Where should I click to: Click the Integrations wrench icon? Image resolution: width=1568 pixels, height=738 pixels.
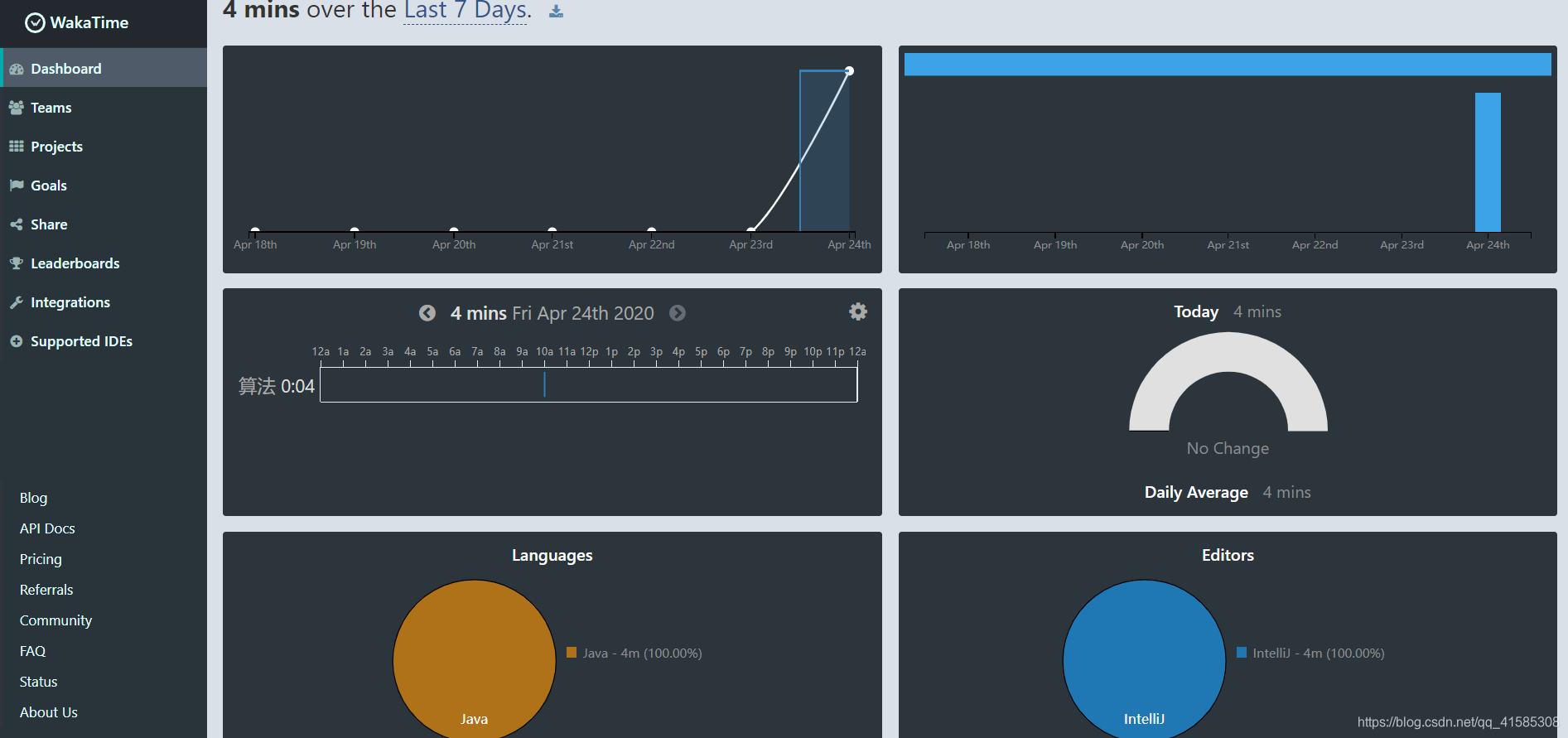click(x=17, y=302)
